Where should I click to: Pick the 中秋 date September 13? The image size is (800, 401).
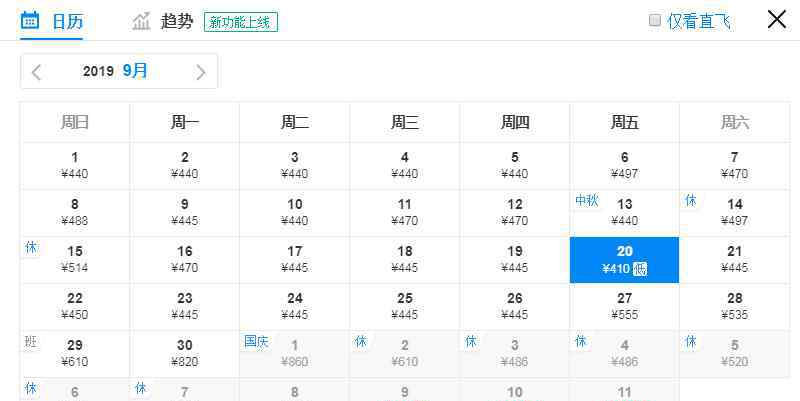click(x=624, y=213)
